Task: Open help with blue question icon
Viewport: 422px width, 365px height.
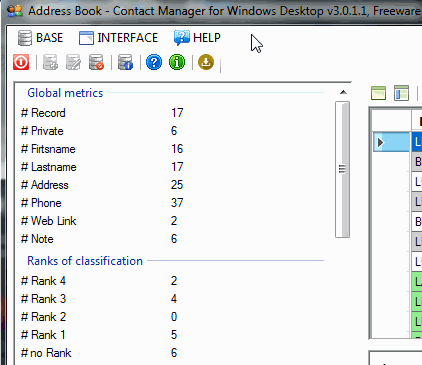Action: pyautogui.click(x=154, y=62)
